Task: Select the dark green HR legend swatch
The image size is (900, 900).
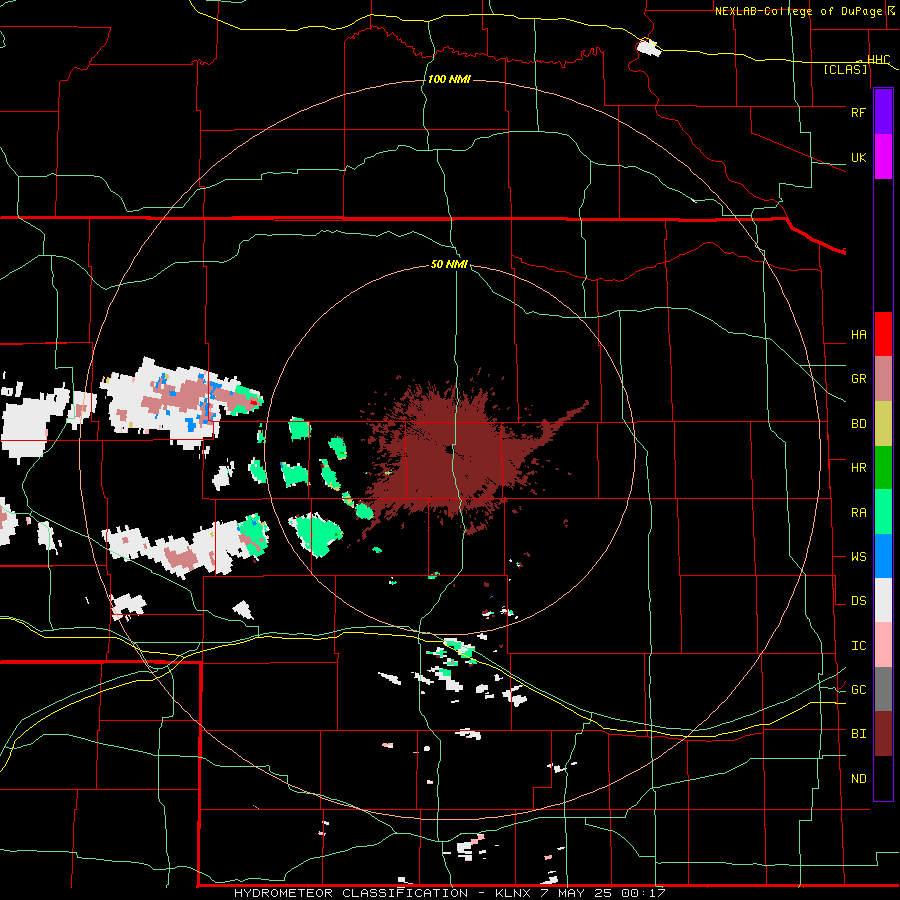Action: click(x=883, y=467)
